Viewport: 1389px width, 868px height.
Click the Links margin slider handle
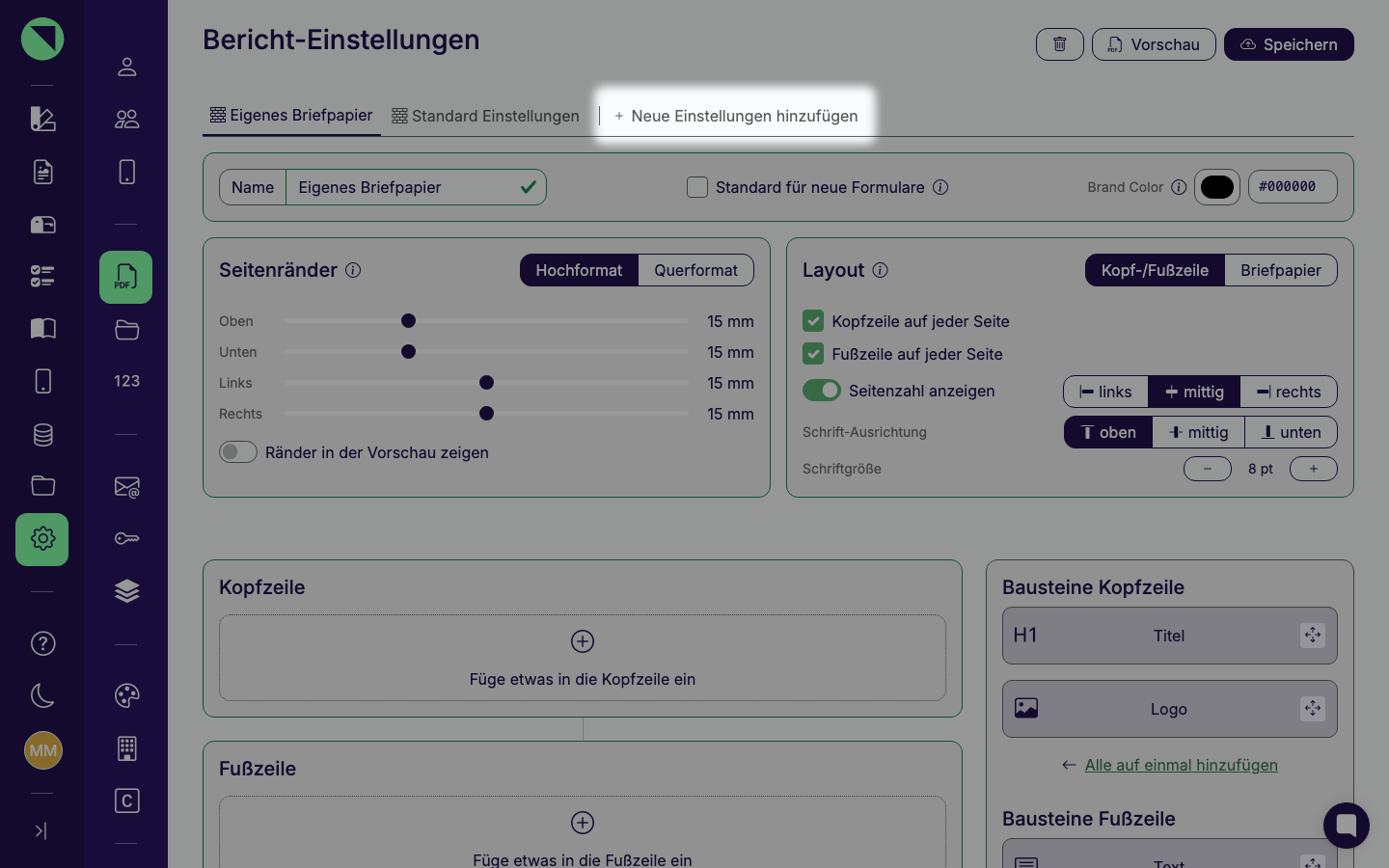click(x=486, y=383)
